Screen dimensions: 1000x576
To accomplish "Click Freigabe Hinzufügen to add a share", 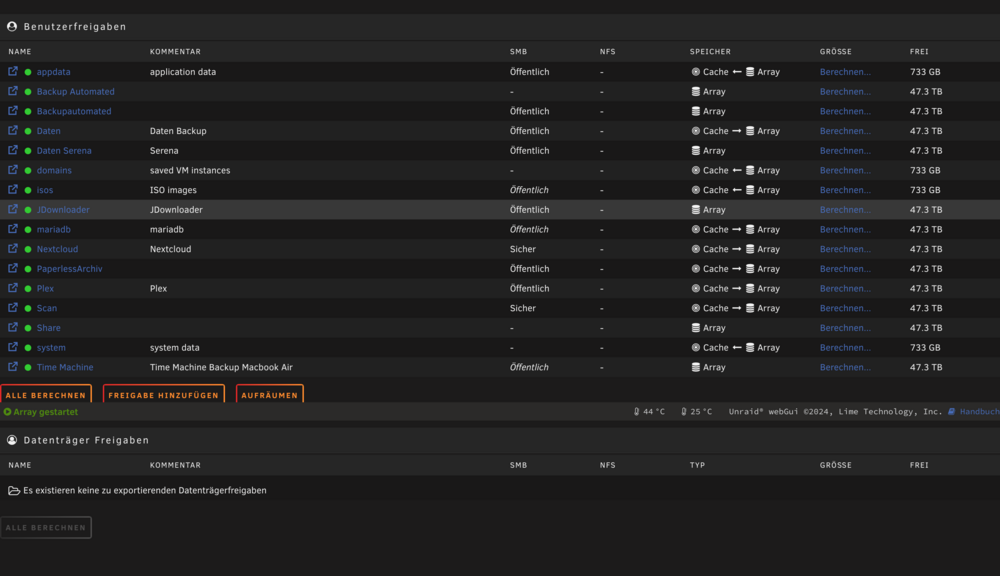I will (x=163, y=394).
